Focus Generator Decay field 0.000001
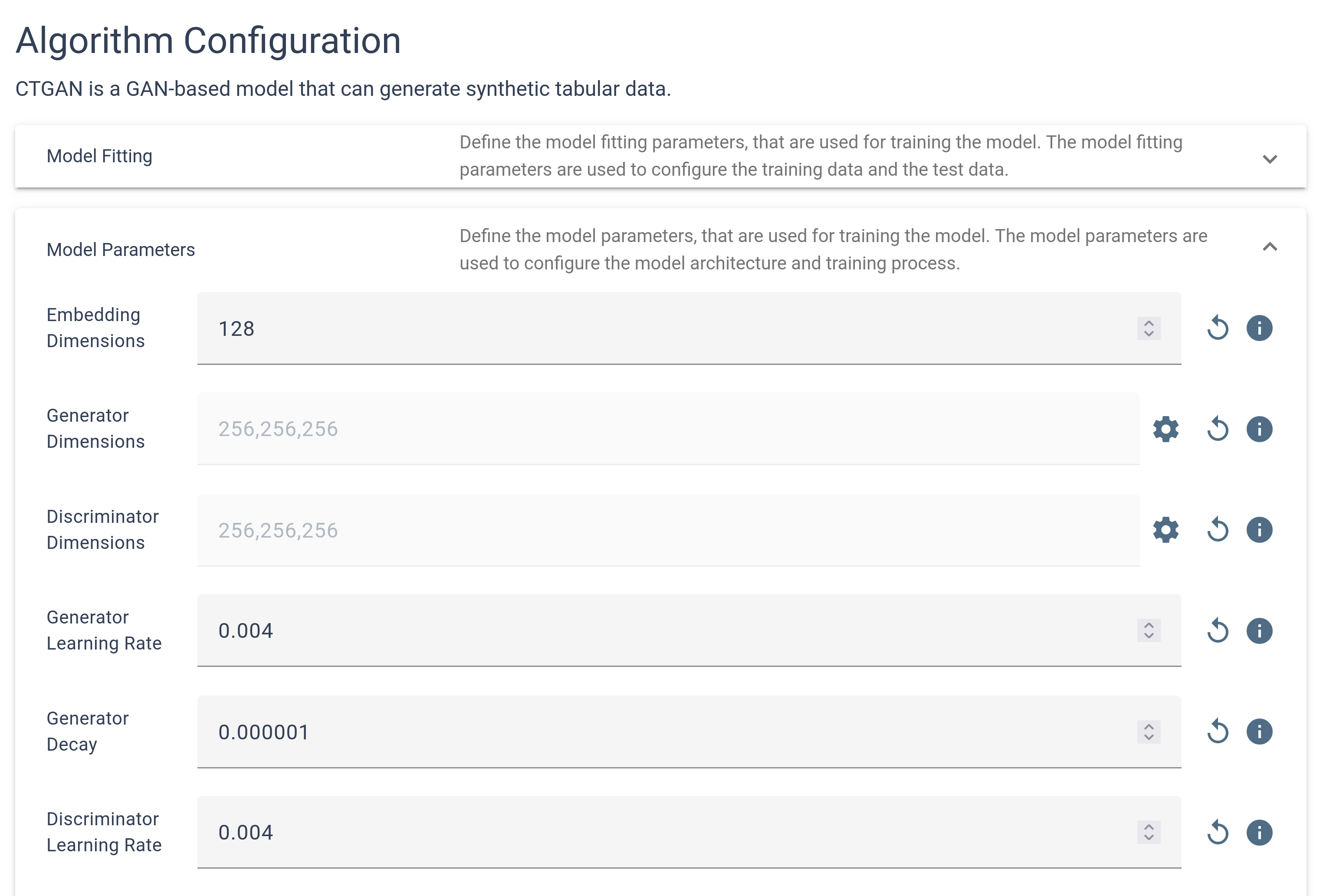The width and height of the screenshot is (1323, 896). 689,732
